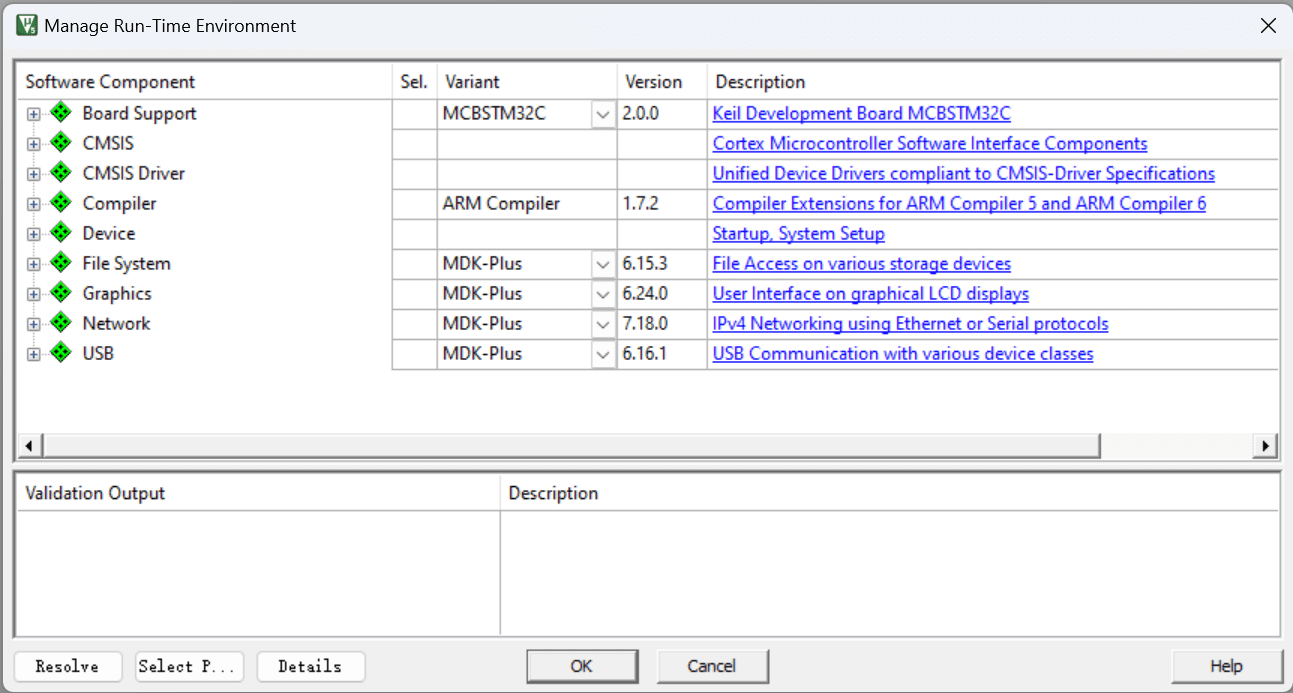Open the IPv4 Networking description link
The image size is (1293, 693).
point(910,324)
